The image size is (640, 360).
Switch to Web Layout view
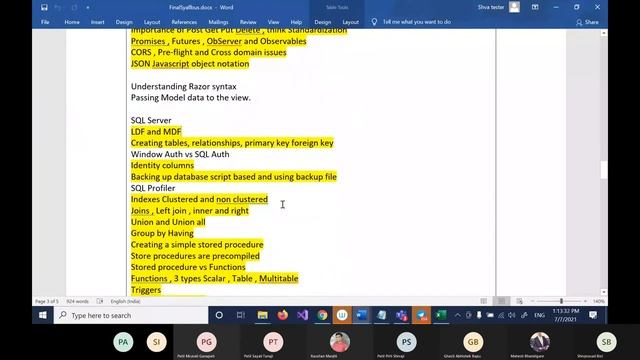pyautogui.click(x=520, y=301)
